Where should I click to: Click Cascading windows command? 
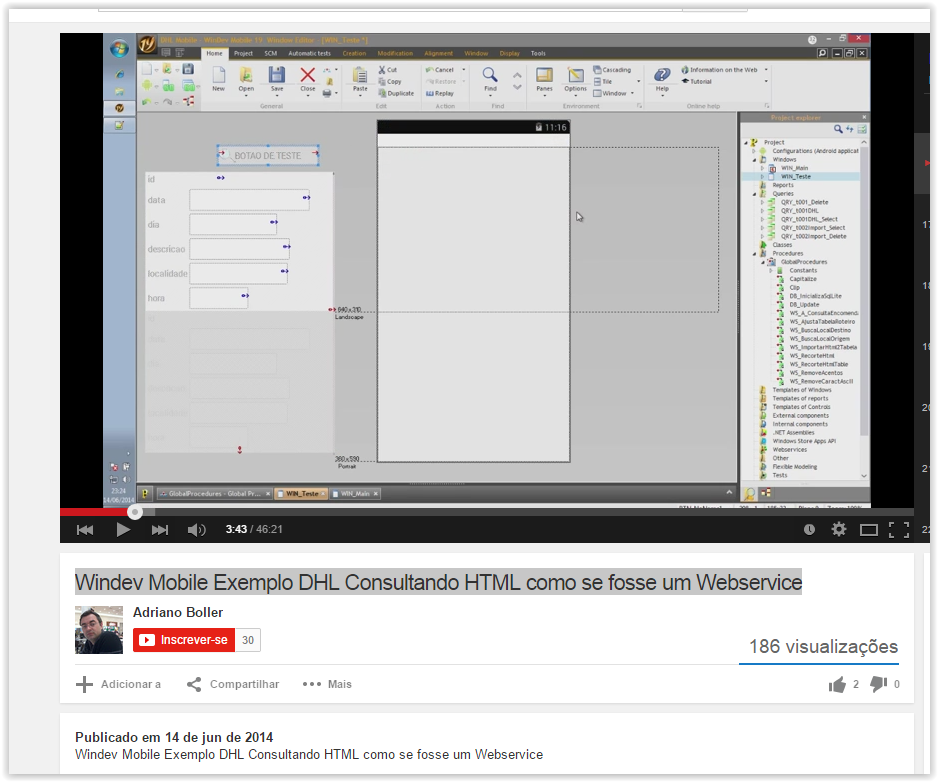(612, 70)
